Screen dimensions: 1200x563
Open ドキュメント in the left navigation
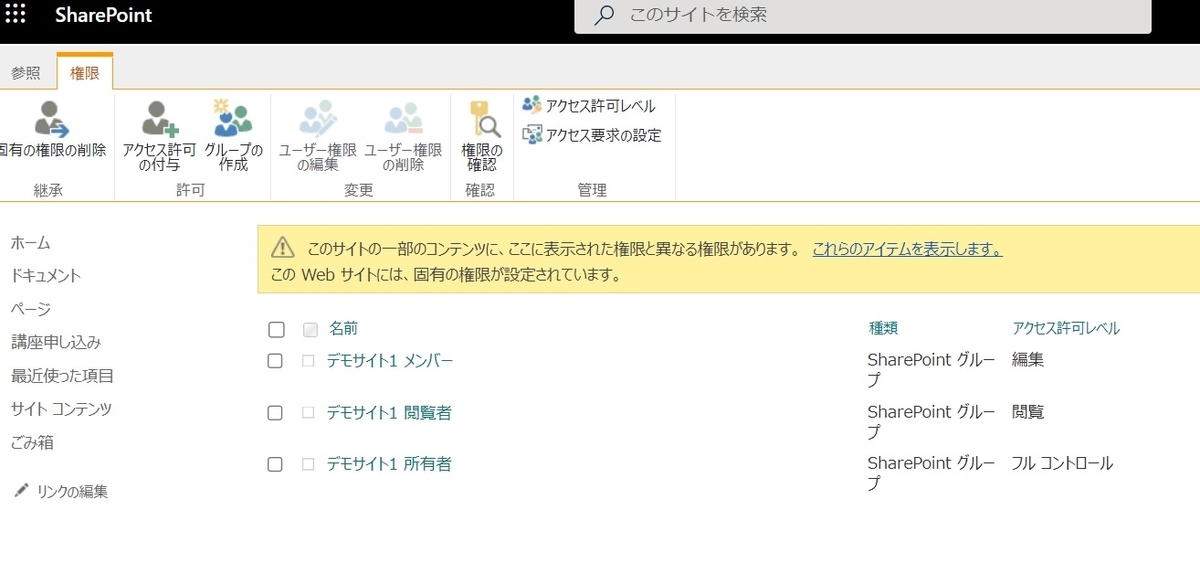[x=46, y=276]
